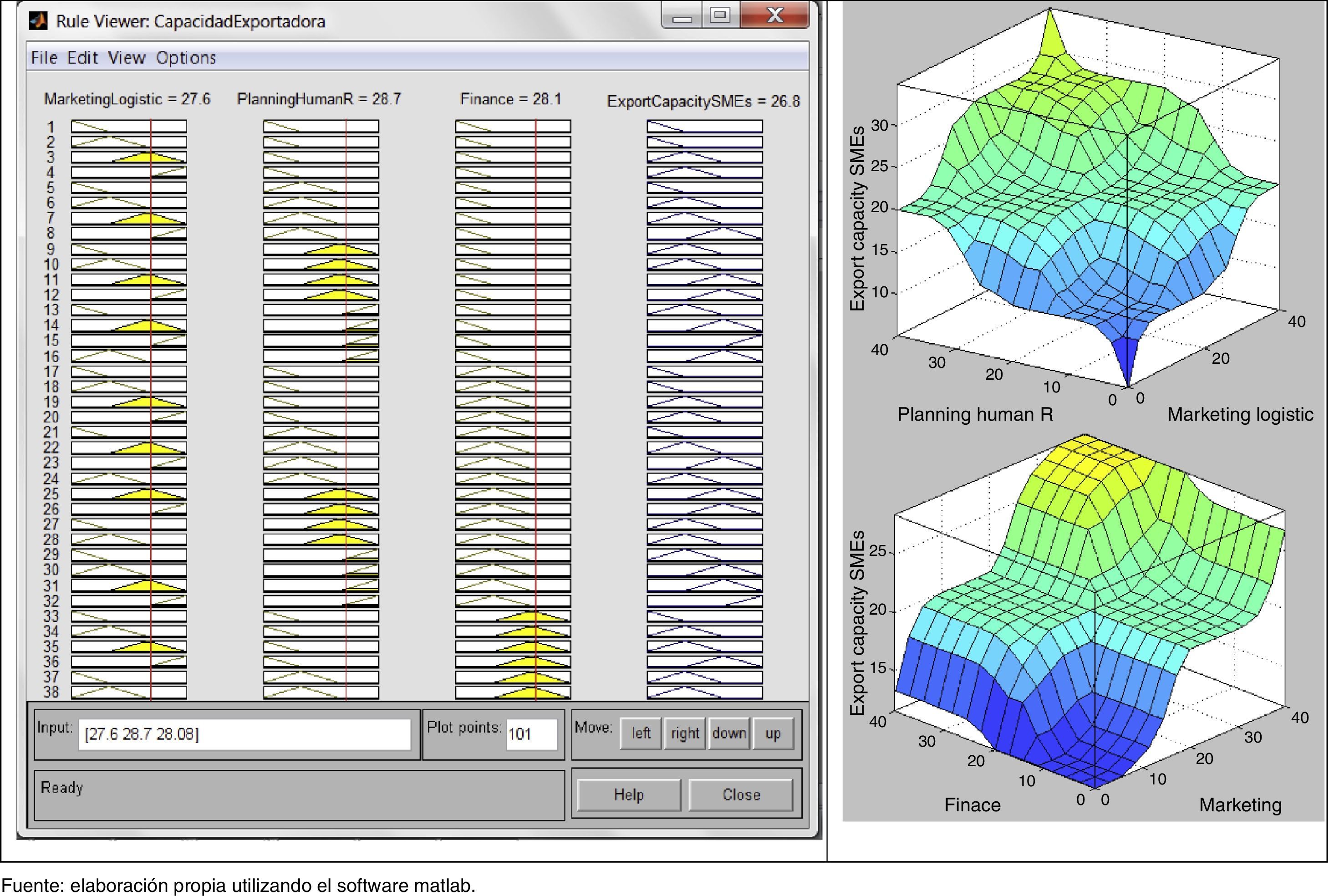The width and height of the screenshot is (1334, 896).
Task: Click rule 9 PlanningHumanR membership plot
Action: click(x=321, y=249)
